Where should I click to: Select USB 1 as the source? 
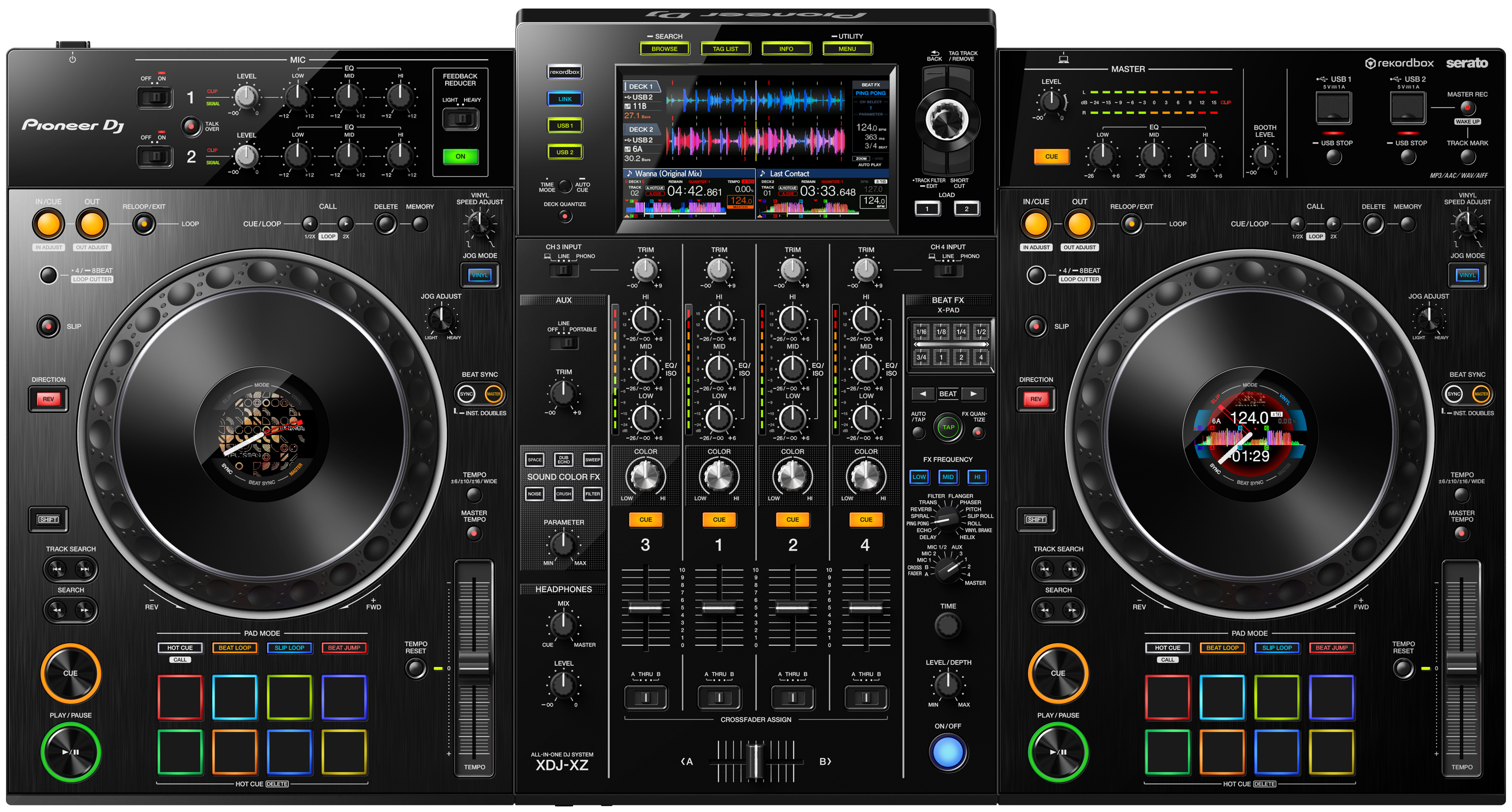coord(564,126)
